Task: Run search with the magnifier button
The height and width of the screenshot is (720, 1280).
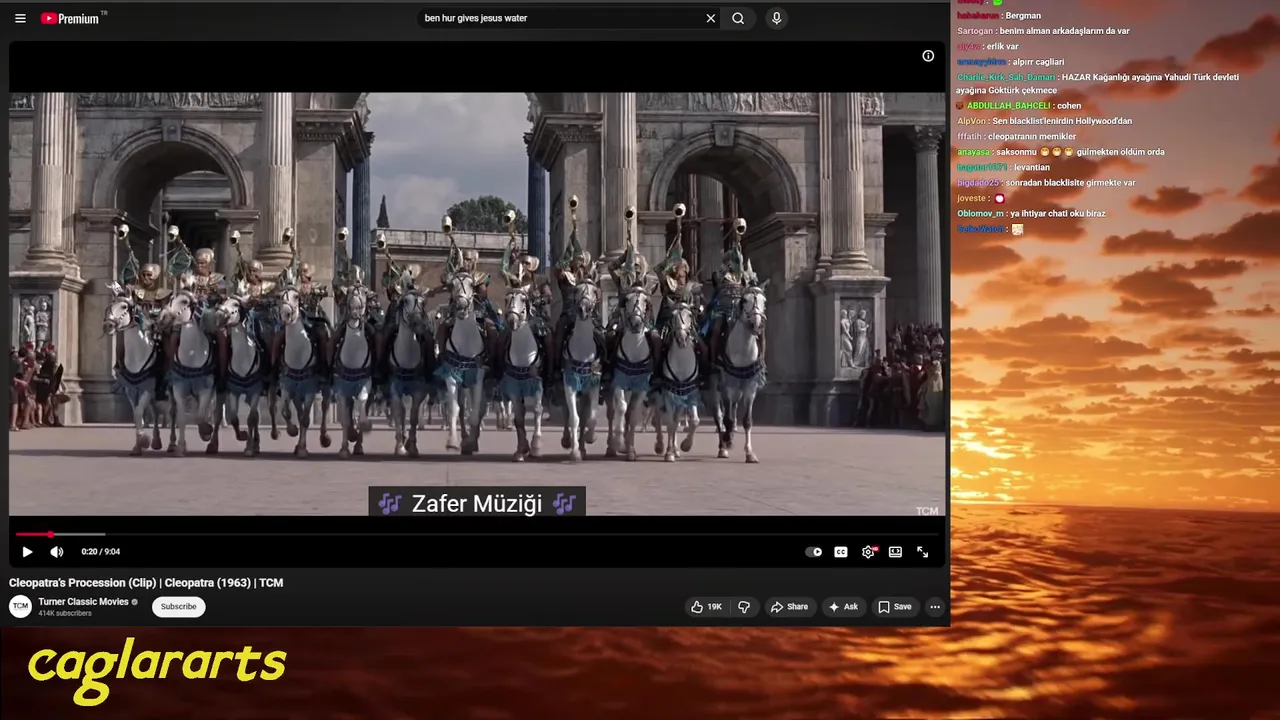Action: (x=738, y=18)
